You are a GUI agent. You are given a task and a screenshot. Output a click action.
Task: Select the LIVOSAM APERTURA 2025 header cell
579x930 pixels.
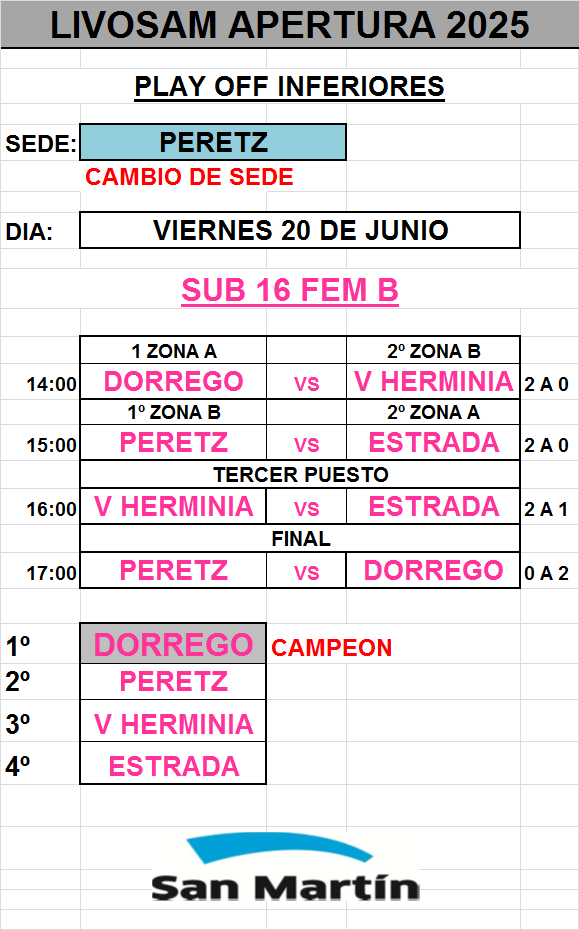[x=290, y=25]
